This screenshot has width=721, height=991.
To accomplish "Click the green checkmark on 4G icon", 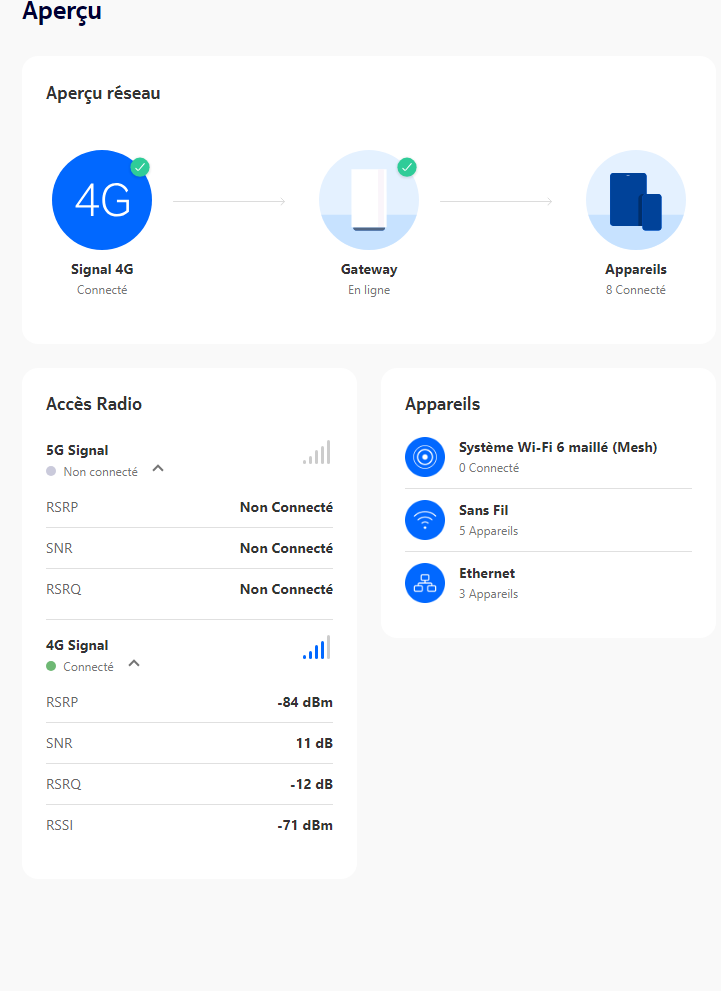I will point(140,167).
